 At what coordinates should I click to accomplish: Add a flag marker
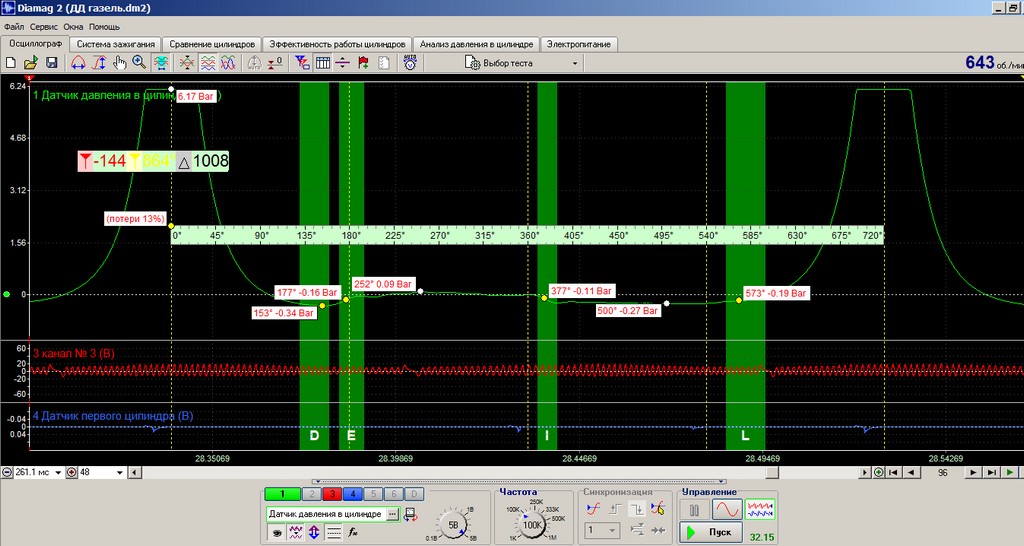click(364, 63)
